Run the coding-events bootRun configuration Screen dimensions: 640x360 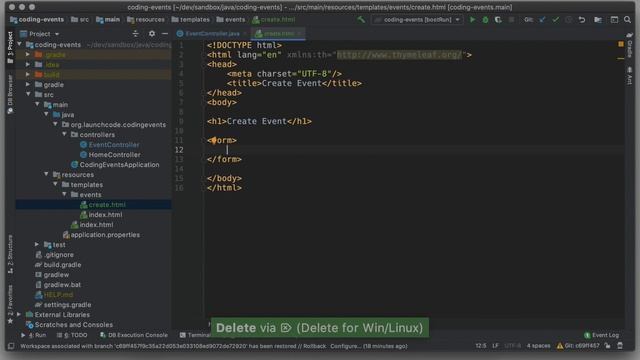[472, 20]
